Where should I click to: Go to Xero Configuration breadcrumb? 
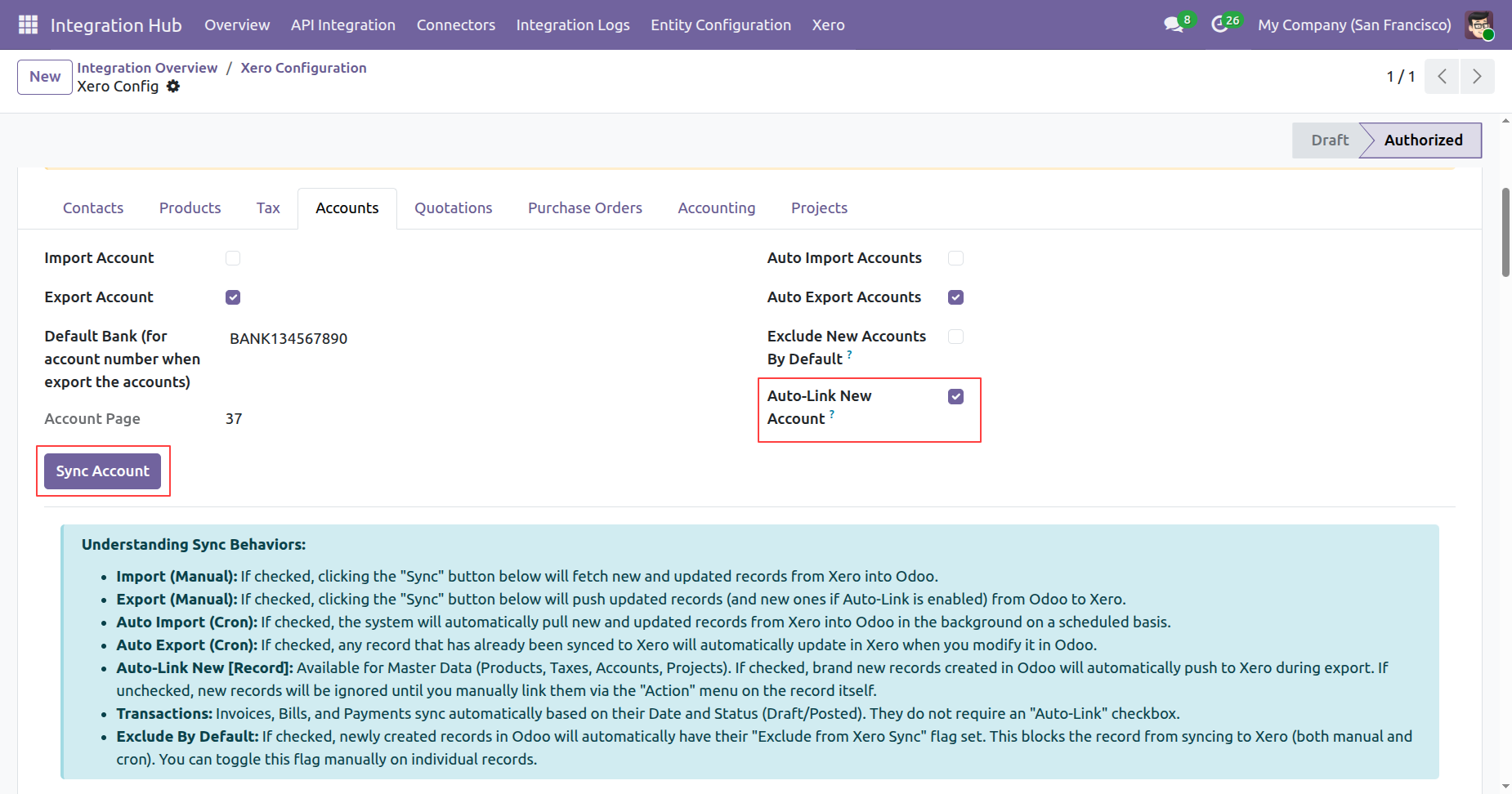303,68
